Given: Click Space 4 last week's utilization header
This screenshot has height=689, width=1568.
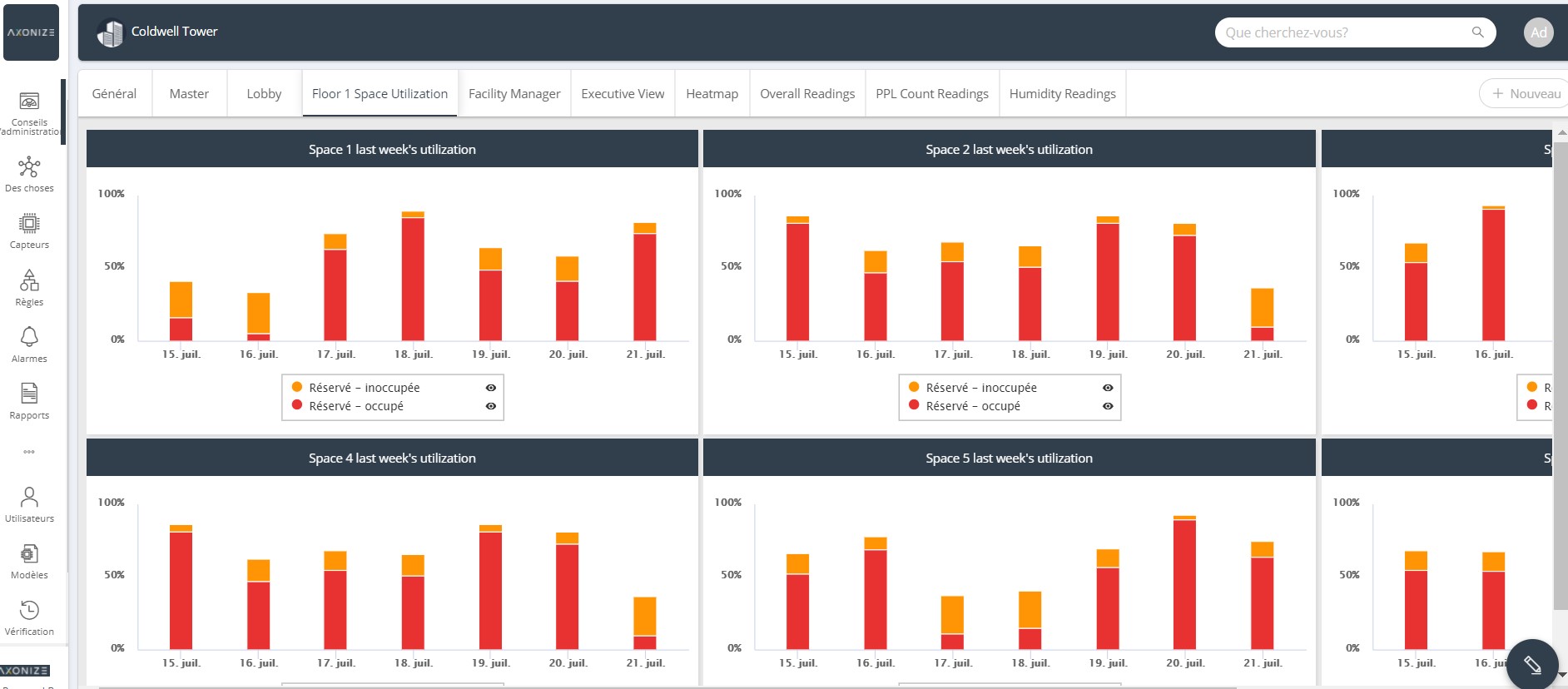Looking at the screenshot, I should [x=392, y=458].
